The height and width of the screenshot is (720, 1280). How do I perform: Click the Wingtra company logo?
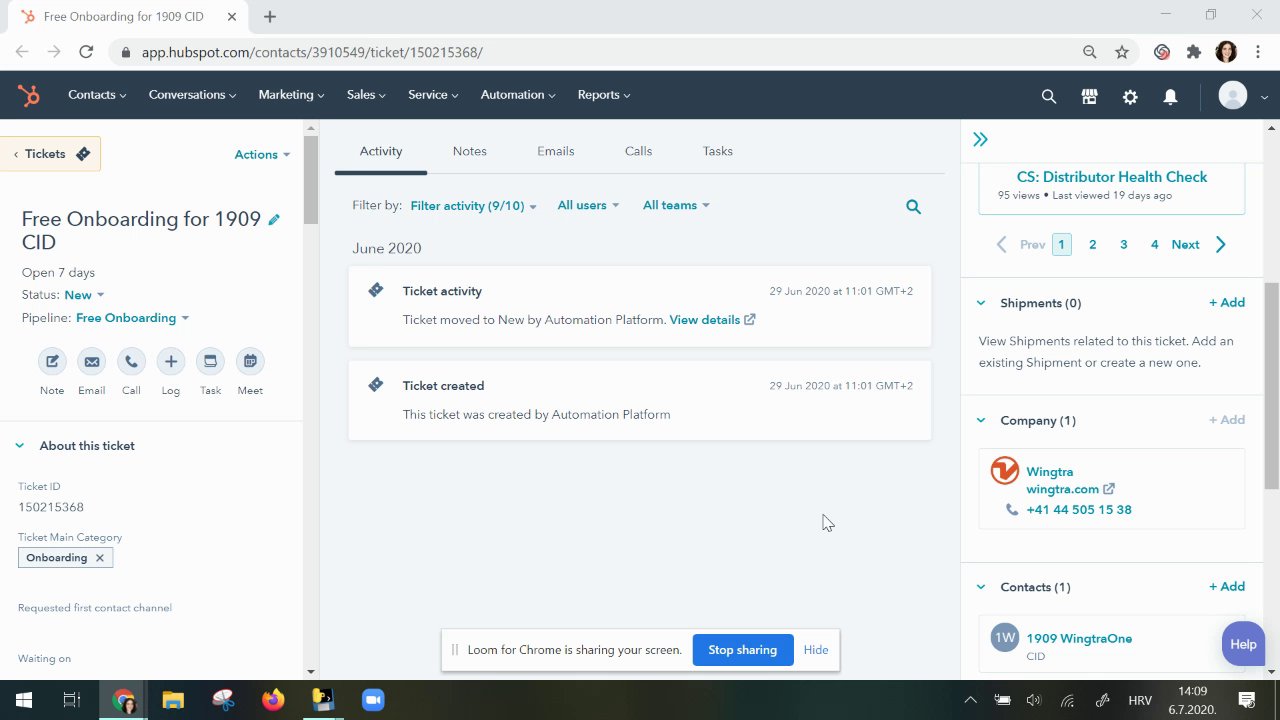(x=1004, y=471)
